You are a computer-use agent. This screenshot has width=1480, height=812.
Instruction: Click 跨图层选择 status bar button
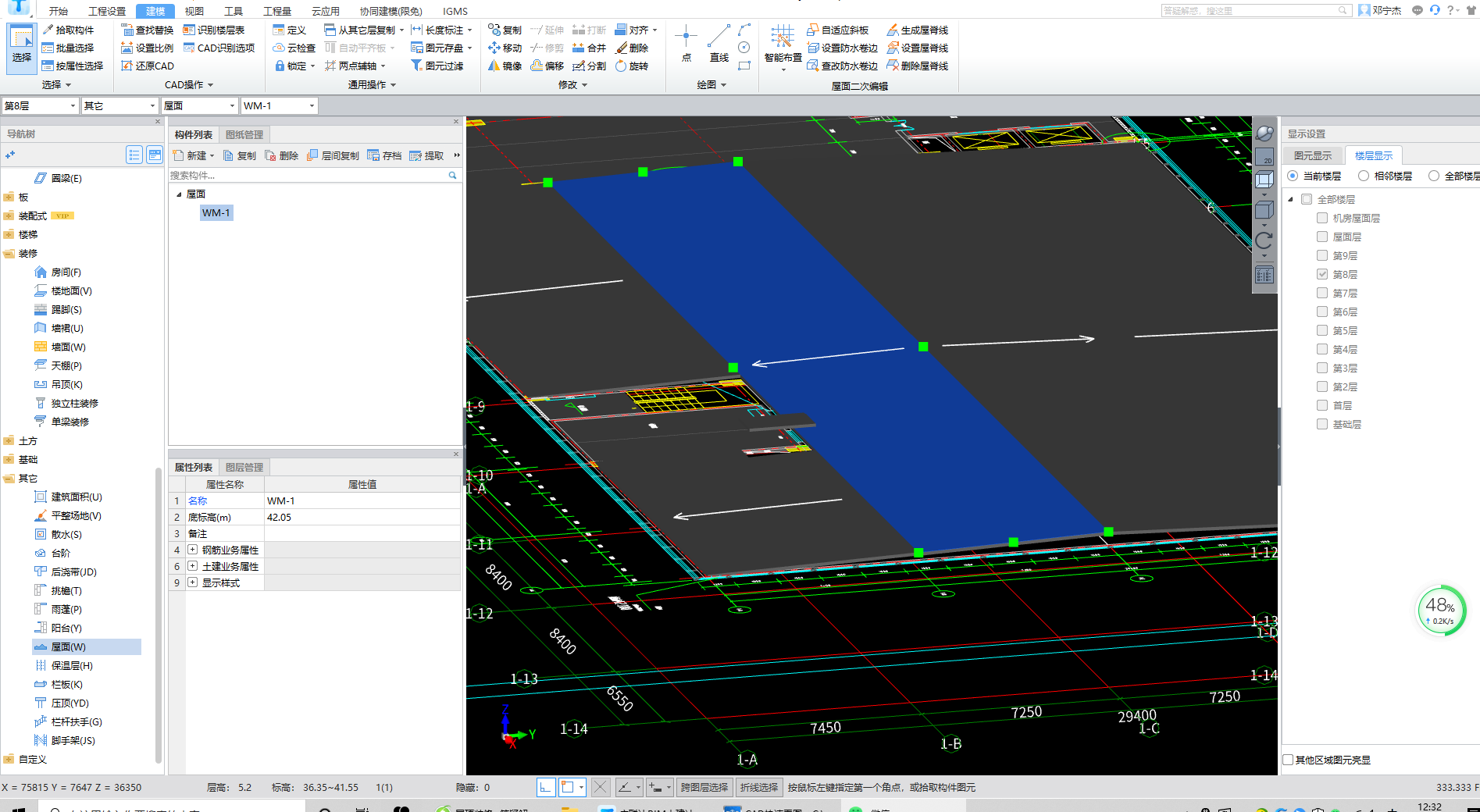tap(704, 787)
